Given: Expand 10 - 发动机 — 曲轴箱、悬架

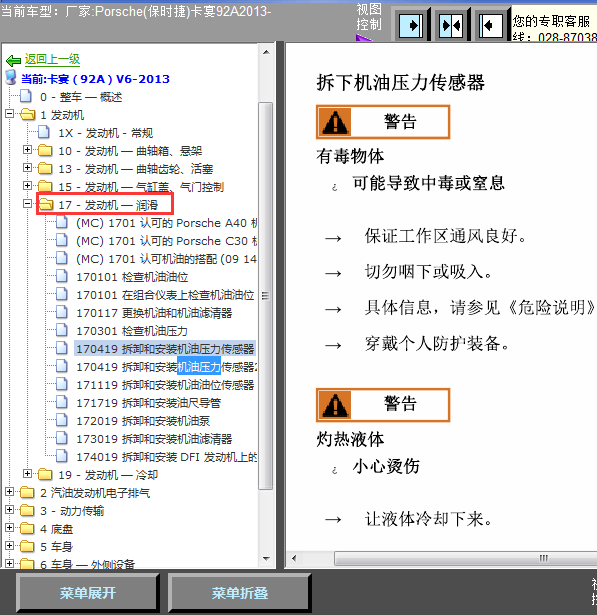Looking at the screenshot, I should 27,149.
